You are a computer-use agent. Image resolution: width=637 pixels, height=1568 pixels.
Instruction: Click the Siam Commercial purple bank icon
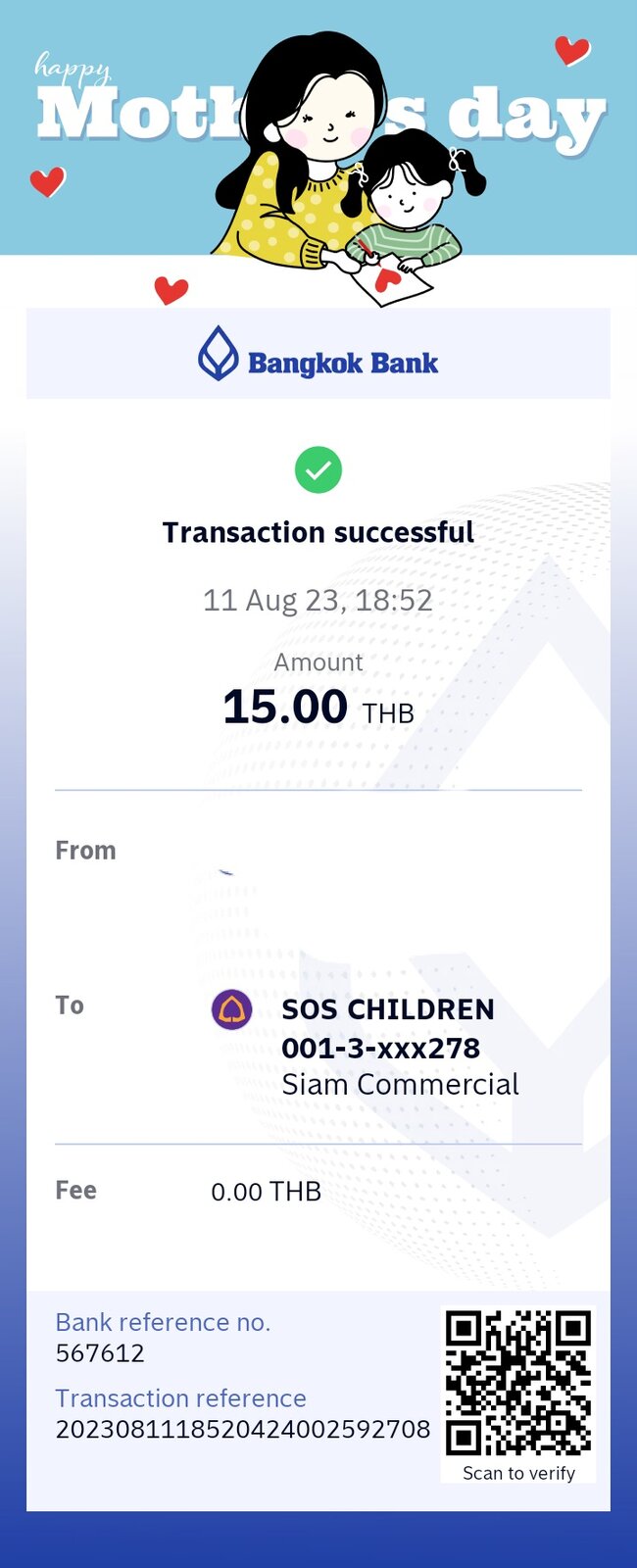(x=232, y=1009)
